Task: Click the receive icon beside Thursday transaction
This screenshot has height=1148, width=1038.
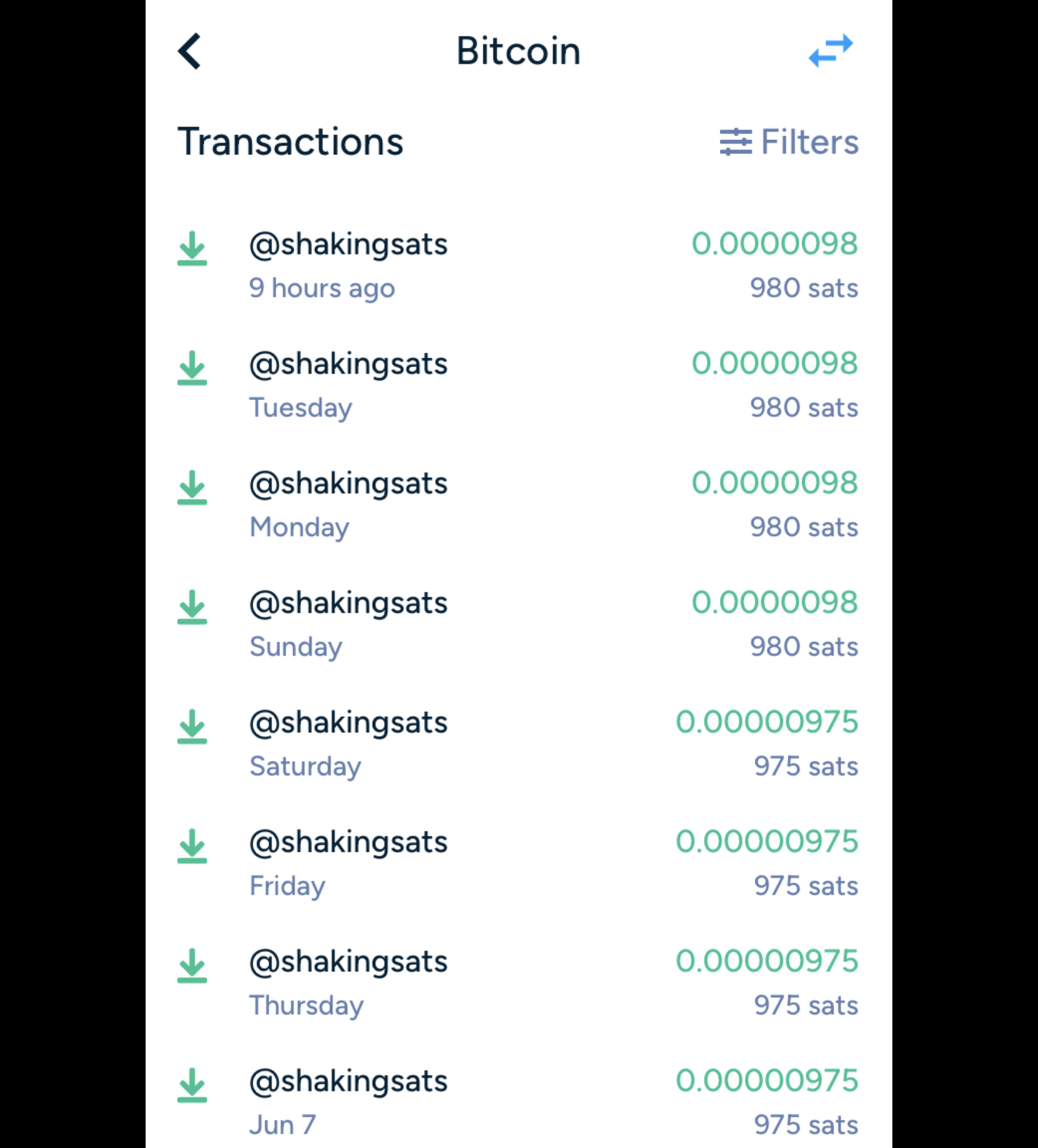Action: (192, 965)
